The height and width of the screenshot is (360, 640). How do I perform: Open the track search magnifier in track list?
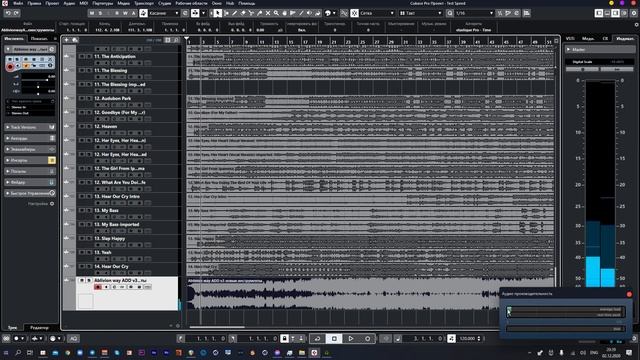click(x=176, y=40)
